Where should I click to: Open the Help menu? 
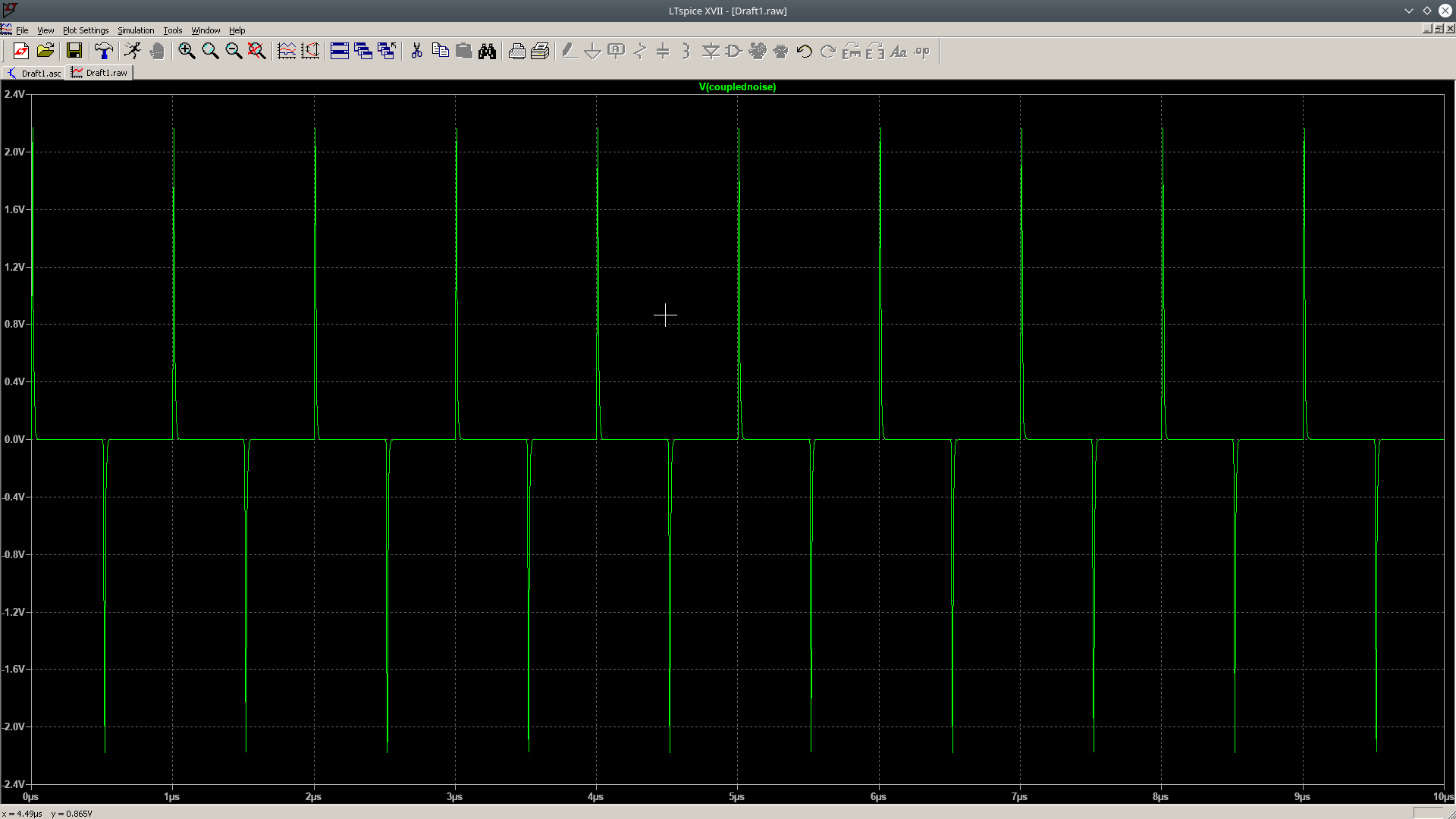[237, 30]
